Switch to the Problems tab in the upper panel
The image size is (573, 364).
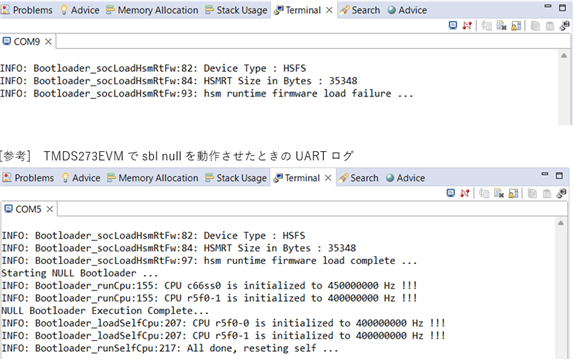point(27,10)
